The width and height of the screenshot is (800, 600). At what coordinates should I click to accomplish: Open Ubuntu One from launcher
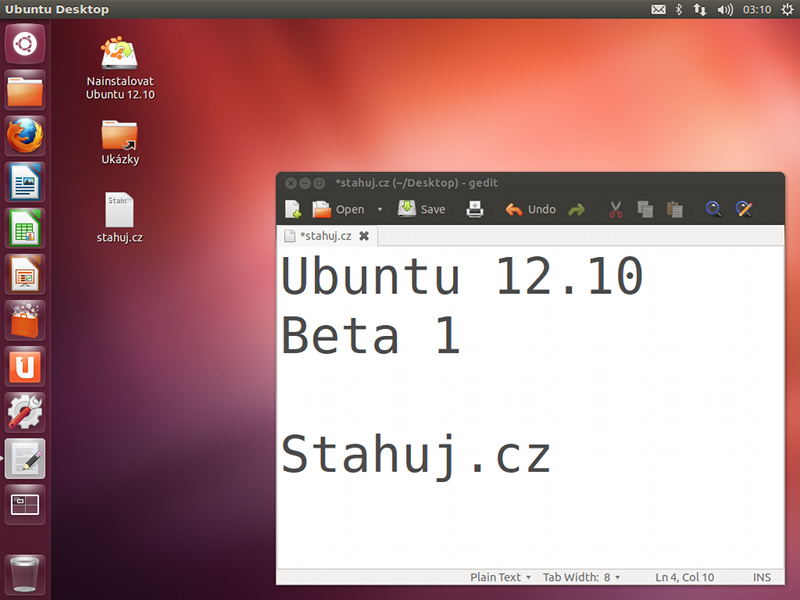(25, 366)
